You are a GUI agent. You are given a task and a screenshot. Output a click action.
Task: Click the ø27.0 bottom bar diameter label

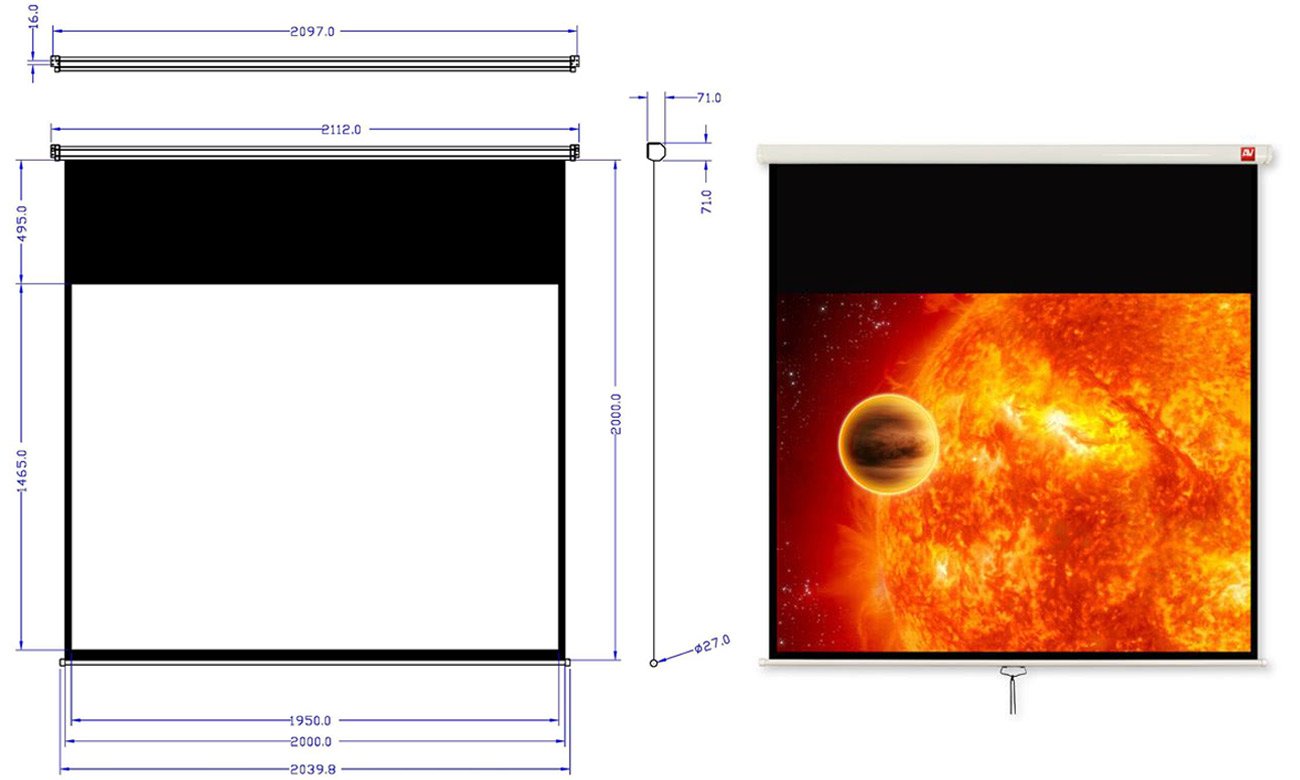pos(713,642)
